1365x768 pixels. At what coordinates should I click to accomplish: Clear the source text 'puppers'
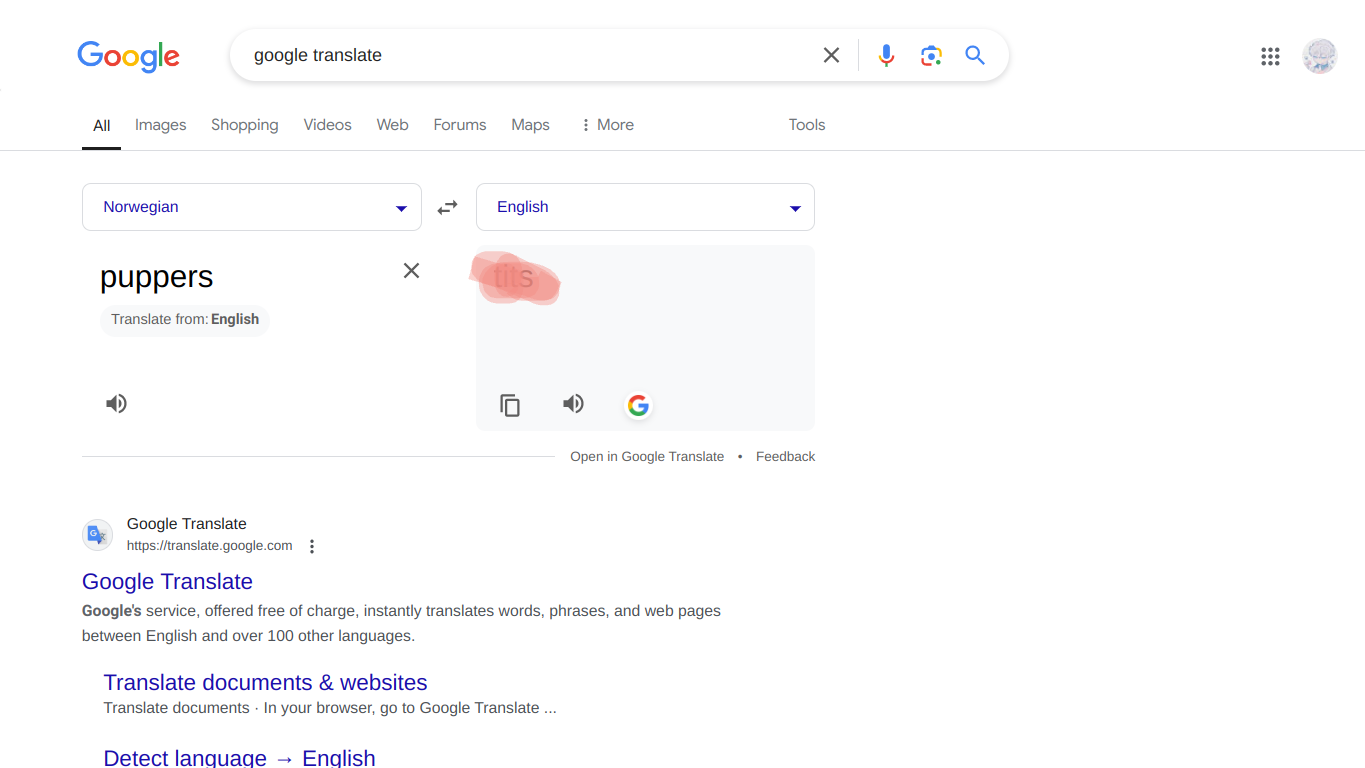click(x=411, y=271)
